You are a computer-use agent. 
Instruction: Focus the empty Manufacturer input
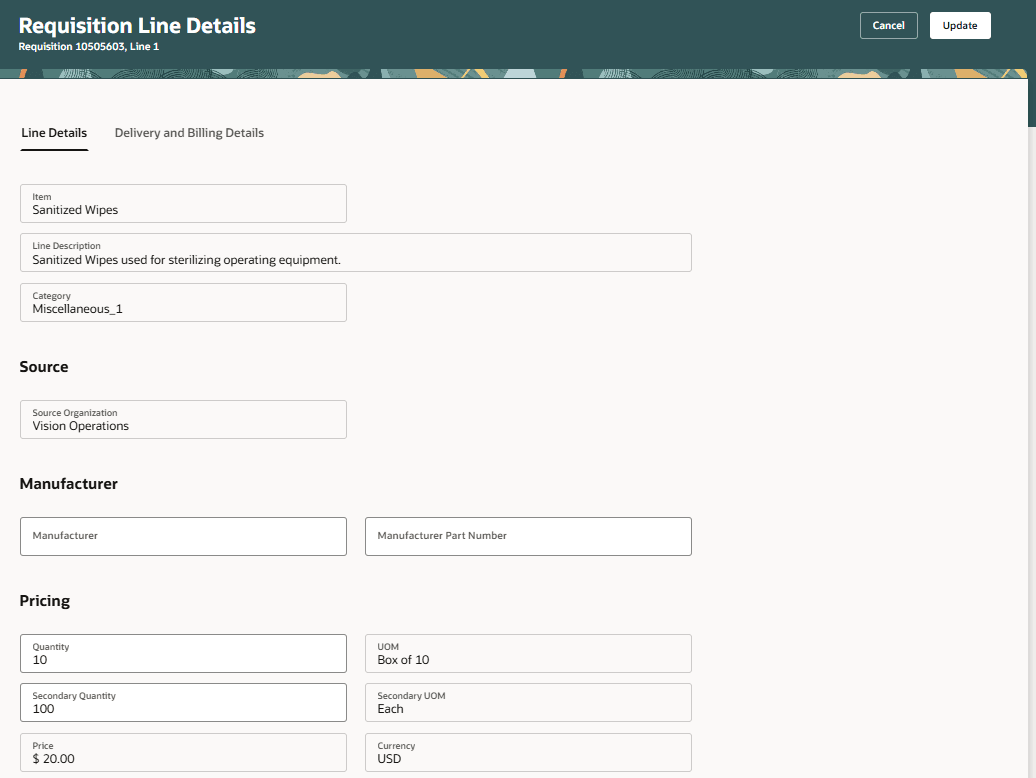(x=183, y=536)
